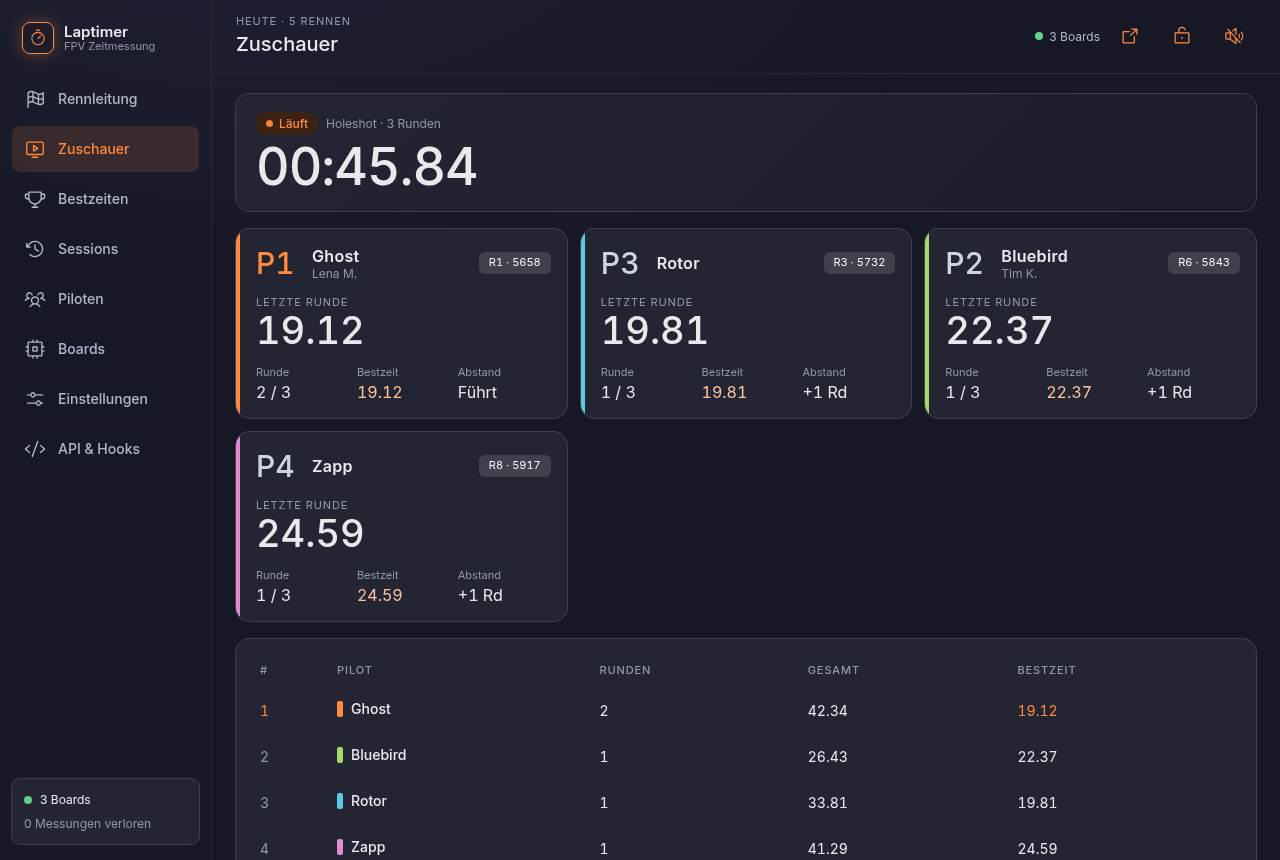Select the Rotor pilot card name
Image resolution: width=1280 pixels, height=860 pixels.
pos(678,264)
